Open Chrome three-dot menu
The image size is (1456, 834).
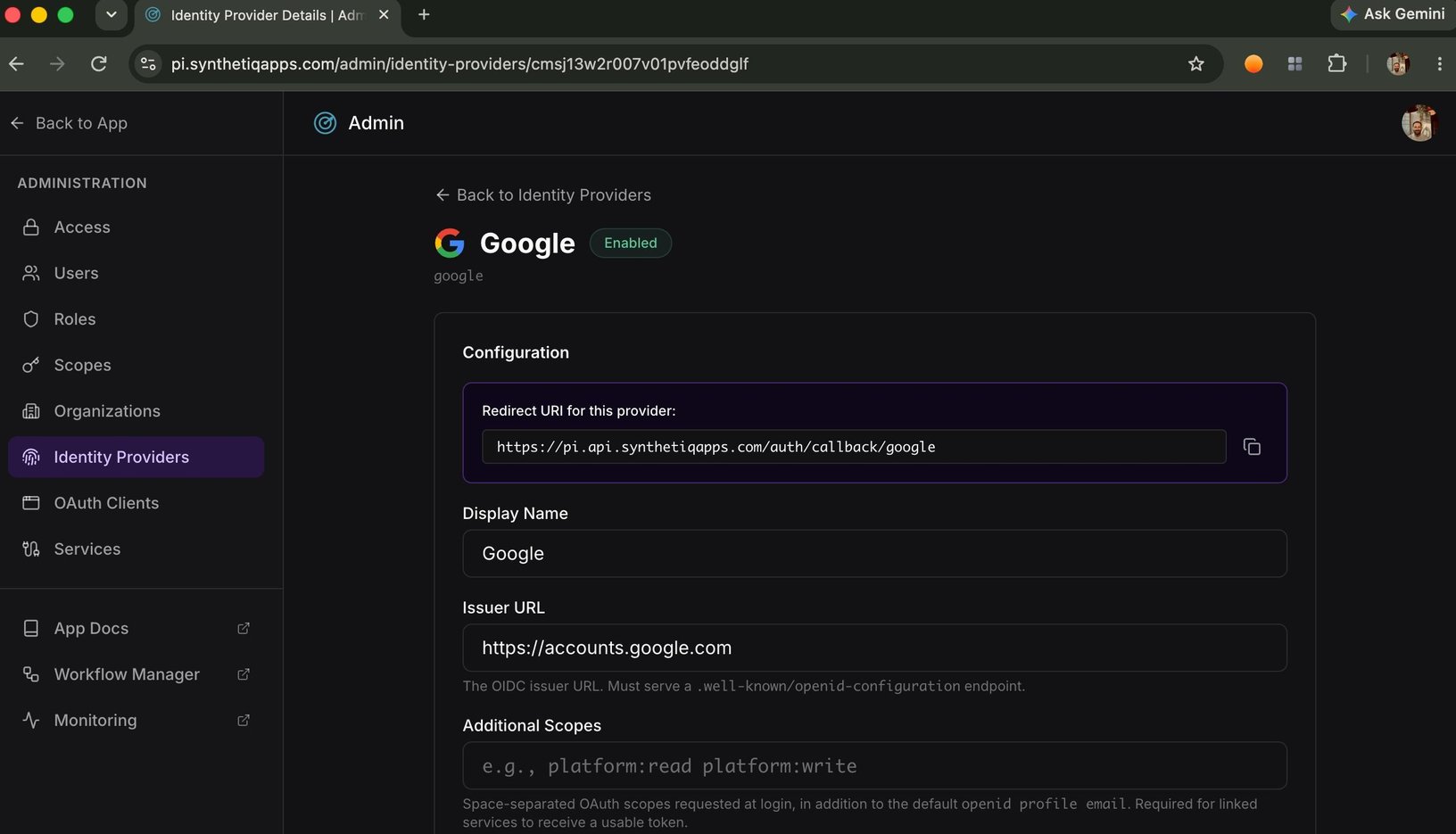[1439, 63]
